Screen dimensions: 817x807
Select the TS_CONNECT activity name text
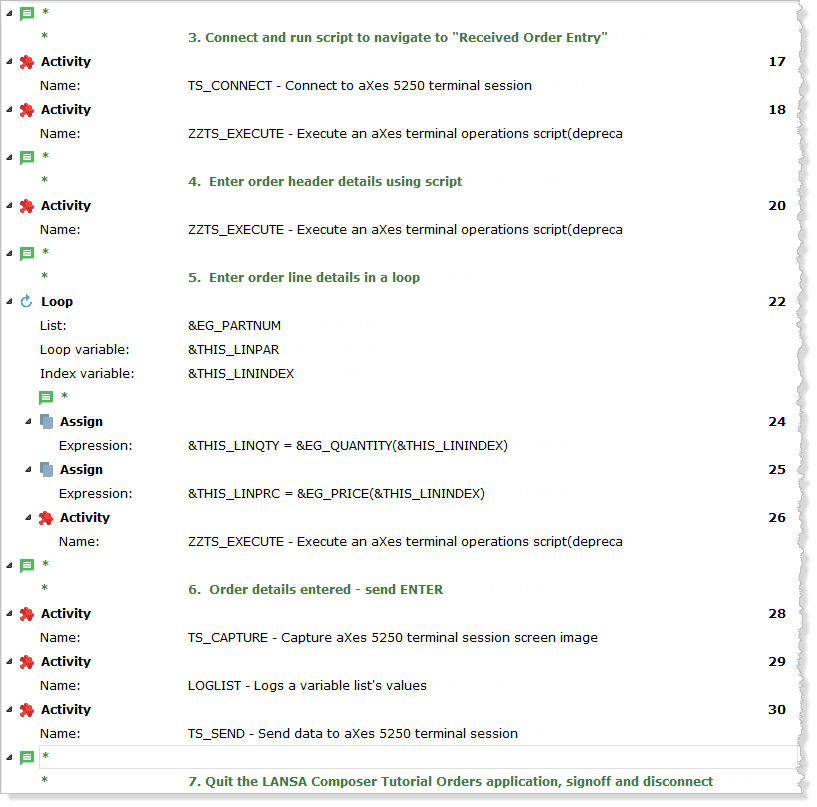(360, 85)
